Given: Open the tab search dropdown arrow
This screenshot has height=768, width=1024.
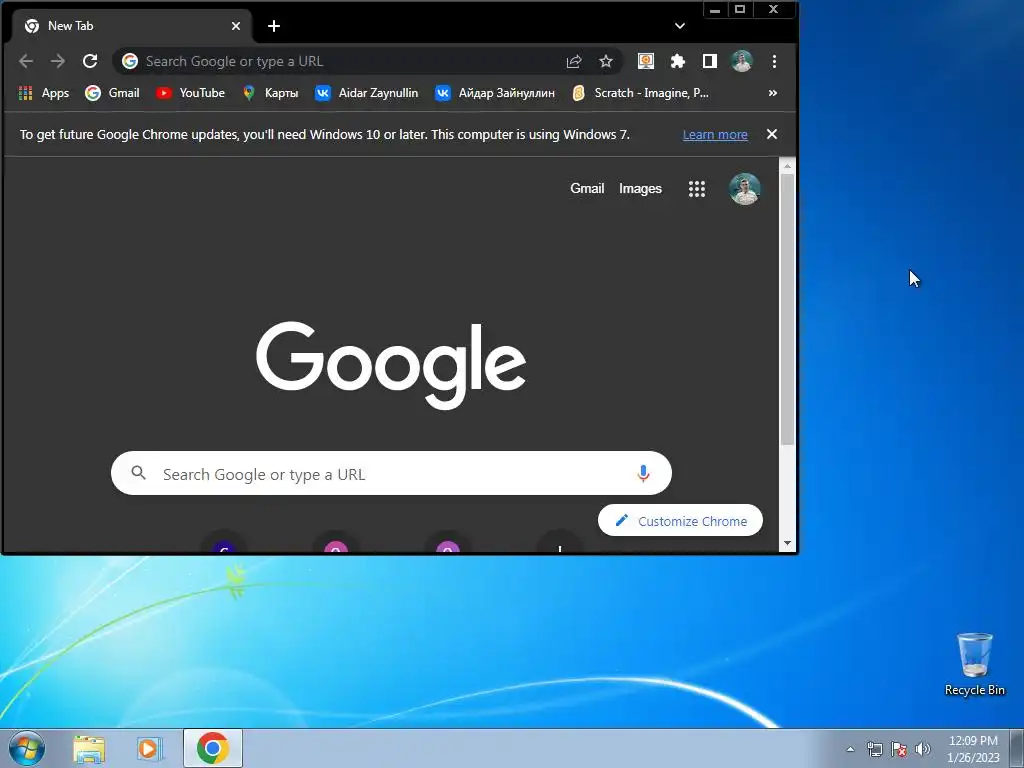Looking at the screenshot, I should point(680,26).
